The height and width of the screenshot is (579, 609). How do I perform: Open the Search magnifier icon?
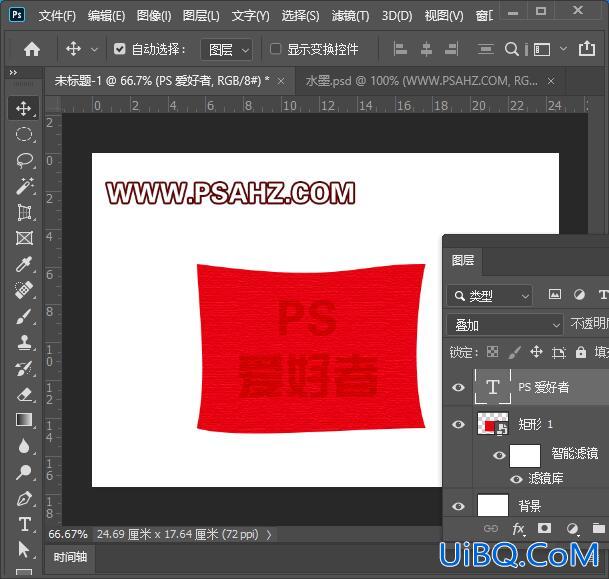pos(512,49)
